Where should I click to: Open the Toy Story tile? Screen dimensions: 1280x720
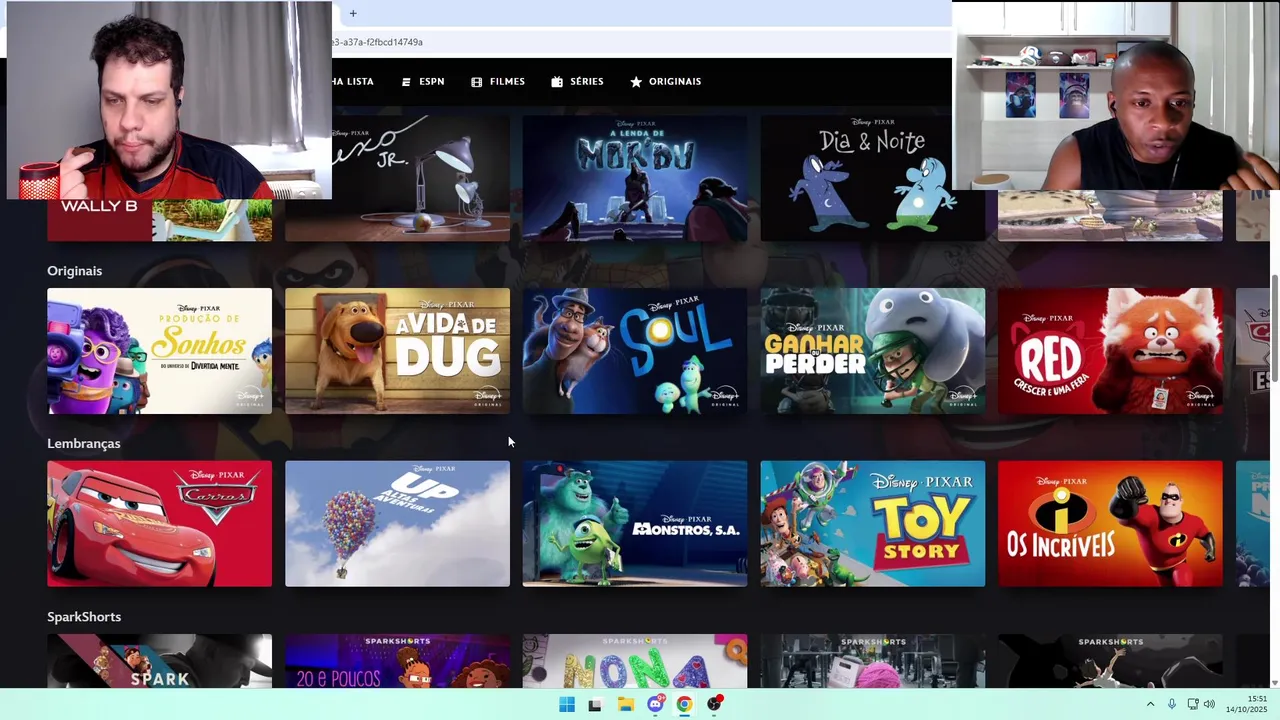point(873,524)
